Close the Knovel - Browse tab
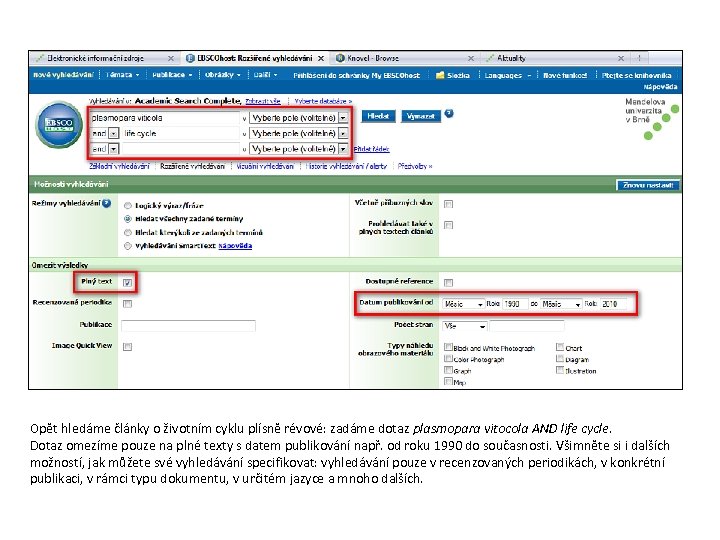This screenshot has height=540, width=720. point(471,58)
